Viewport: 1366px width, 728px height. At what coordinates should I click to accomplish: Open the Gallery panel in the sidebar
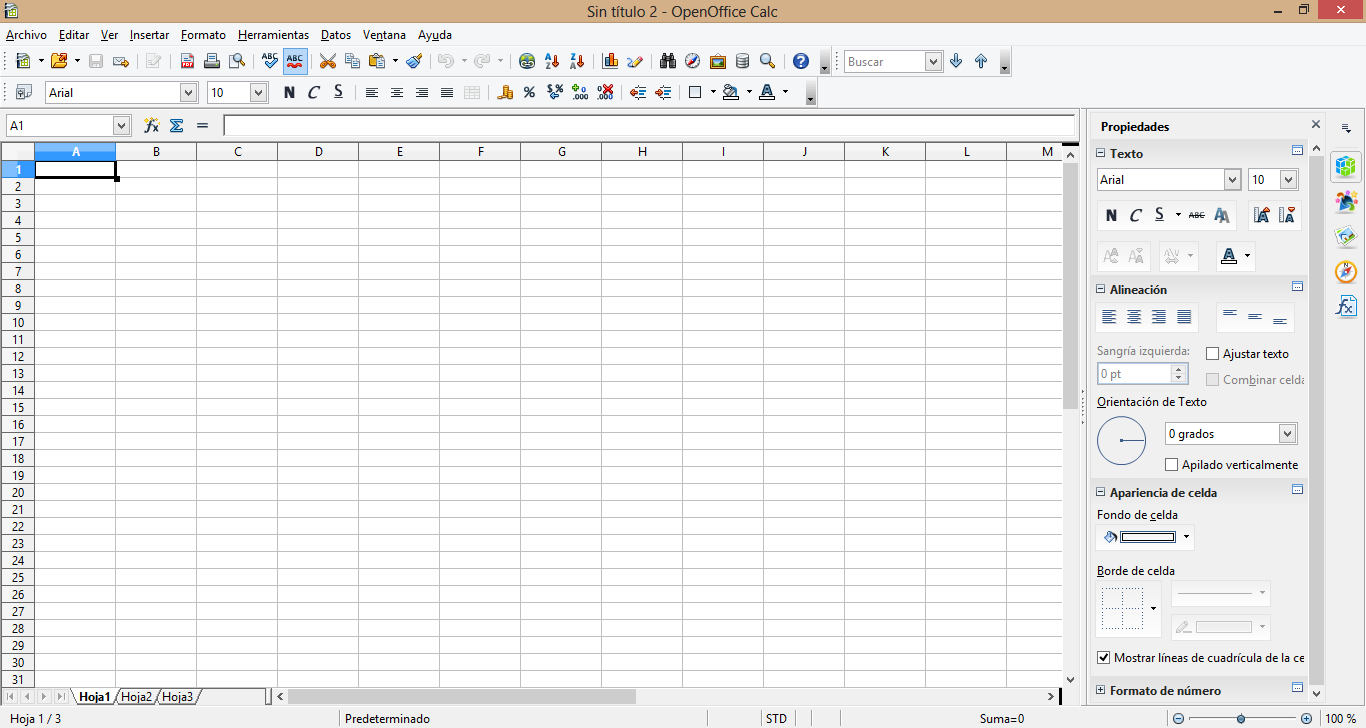pyautogui.click(x=1345, y=236)
